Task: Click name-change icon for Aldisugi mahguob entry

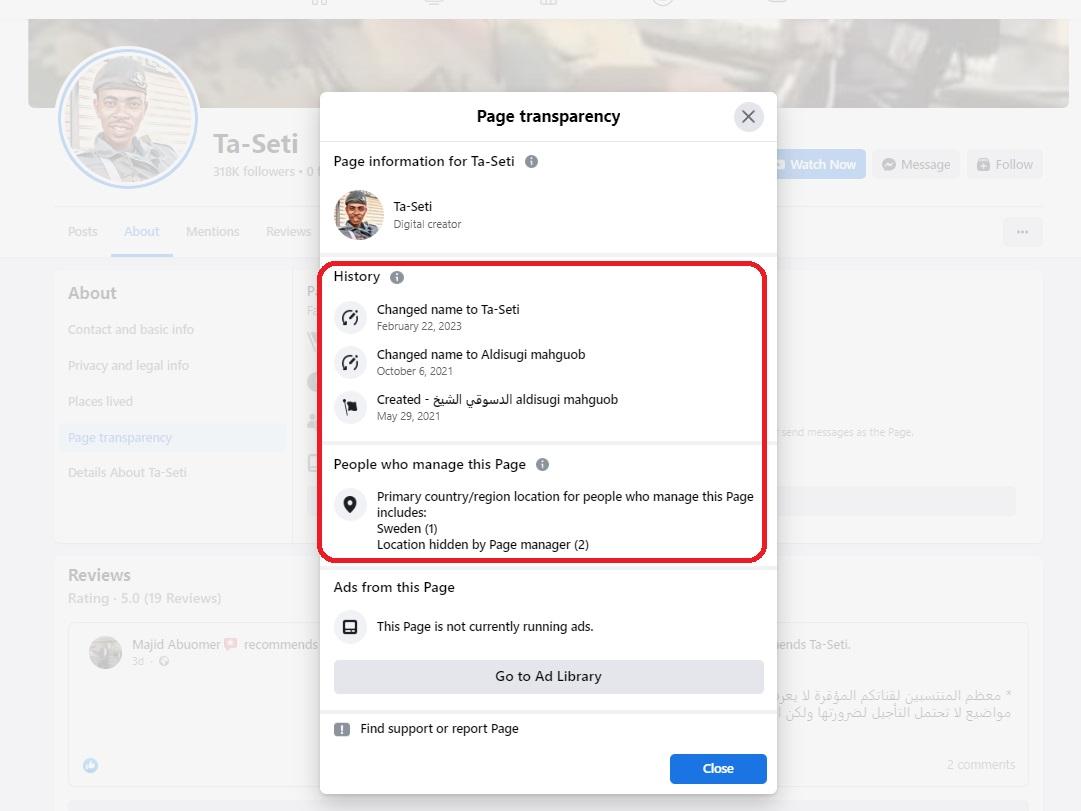Action: [x=350, y=362]
